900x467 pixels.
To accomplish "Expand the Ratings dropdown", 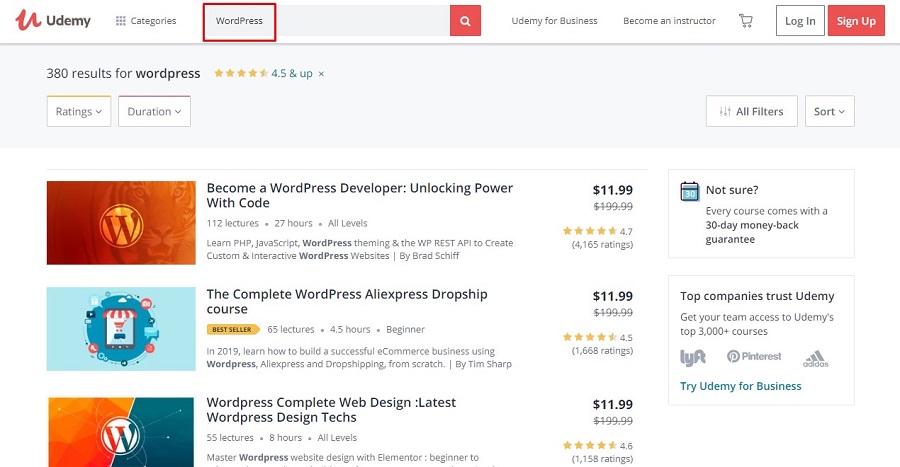I will pyautogui.click(x=79, y=111).
